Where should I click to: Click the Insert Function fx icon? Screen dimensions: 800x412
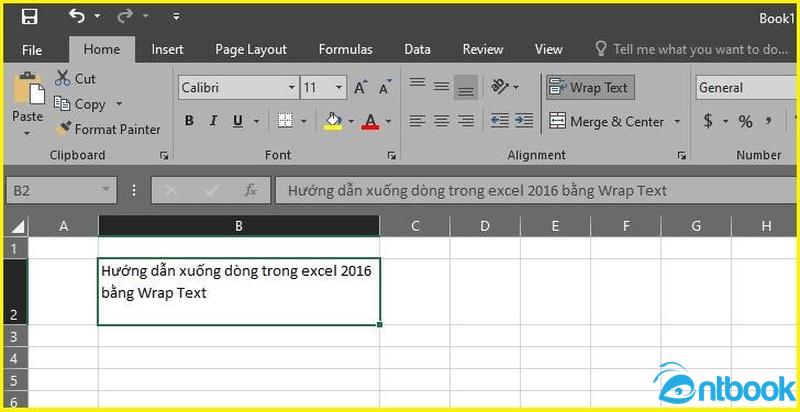250,191
